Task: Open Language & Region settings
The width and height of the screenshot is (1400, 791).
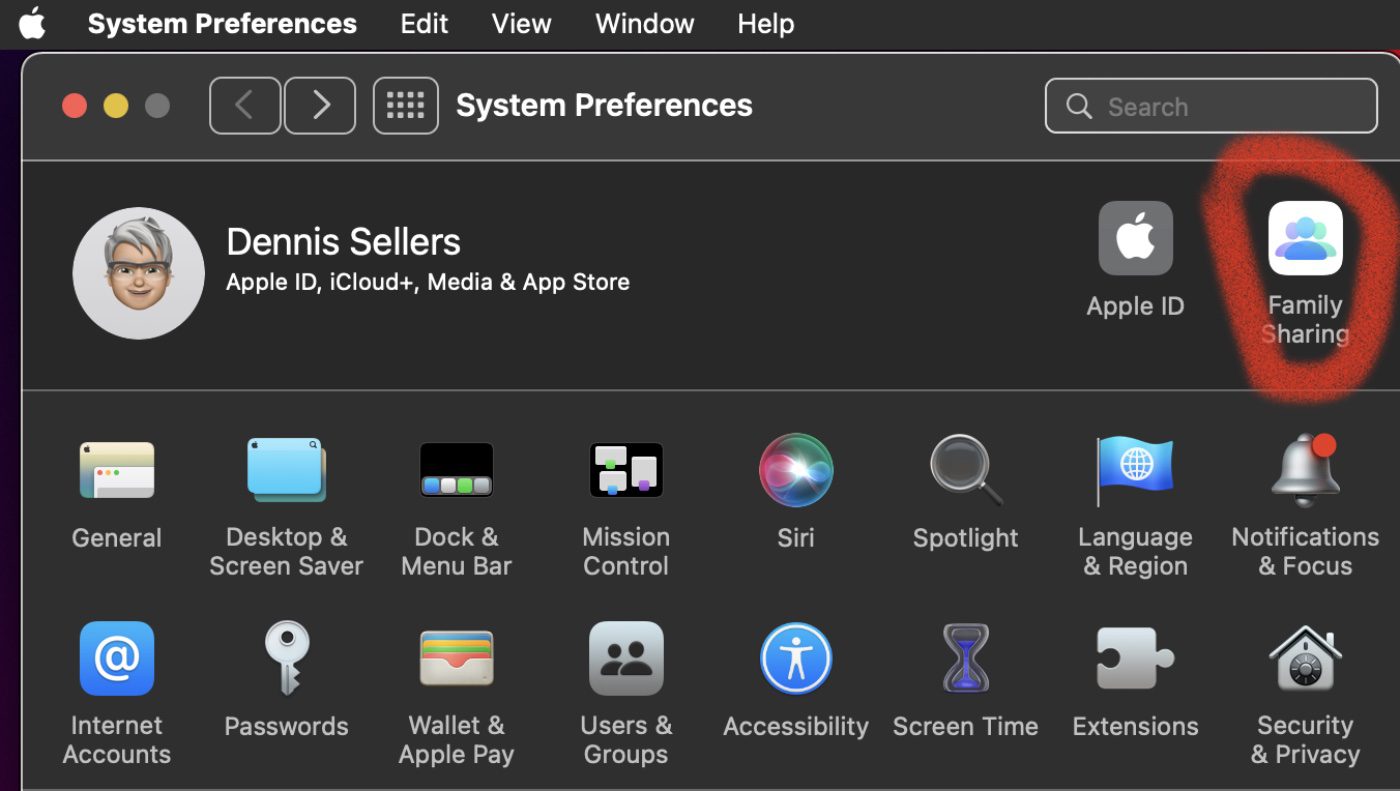Action: [1135, 471]
